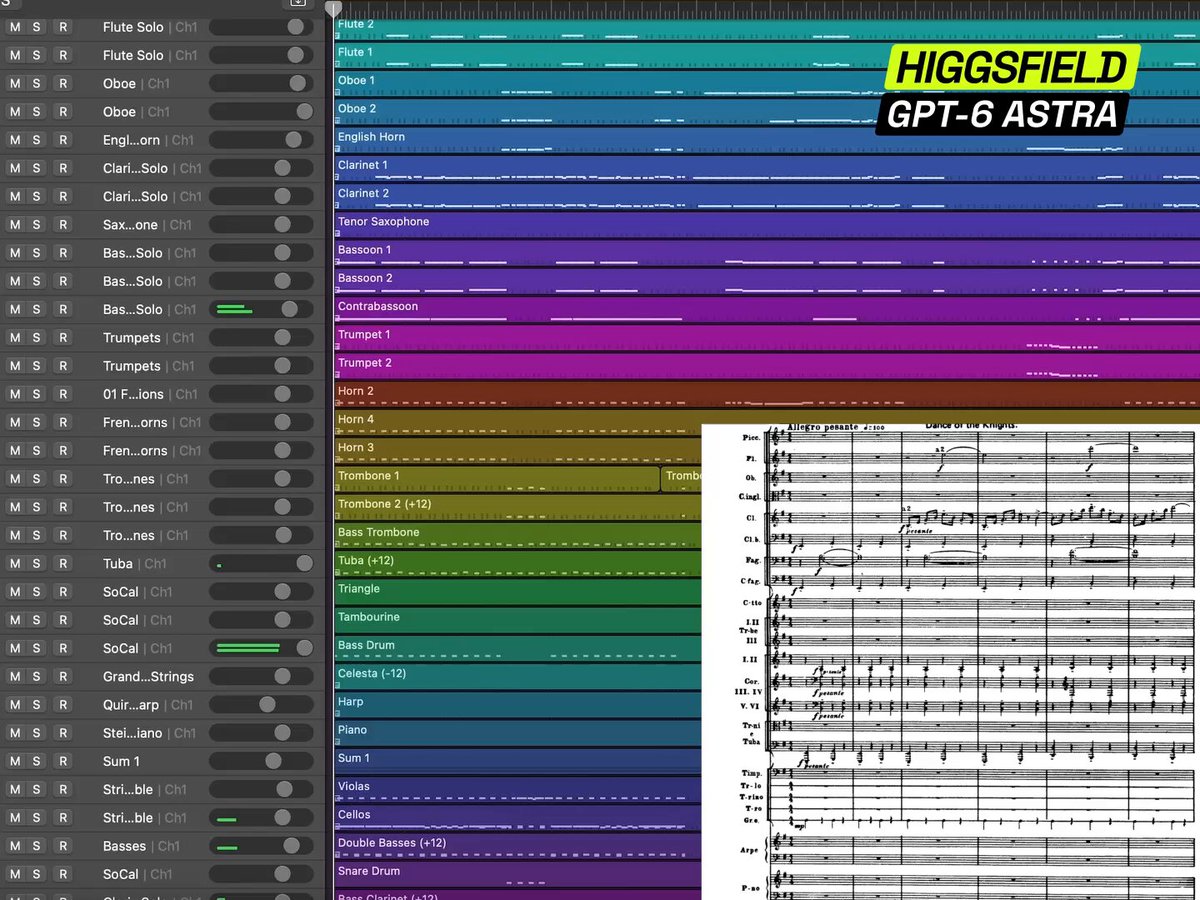Click the playhead at the ruler top
This screenshot has width=1200, height=900.
point(333,8)
